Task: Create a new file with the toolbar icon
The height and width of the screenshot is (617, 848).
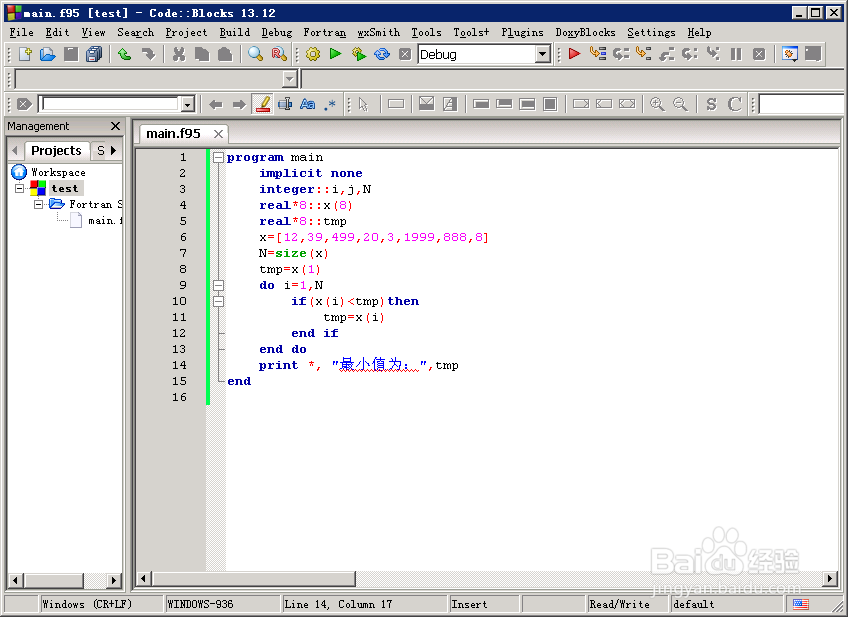Action: point(25,54)
